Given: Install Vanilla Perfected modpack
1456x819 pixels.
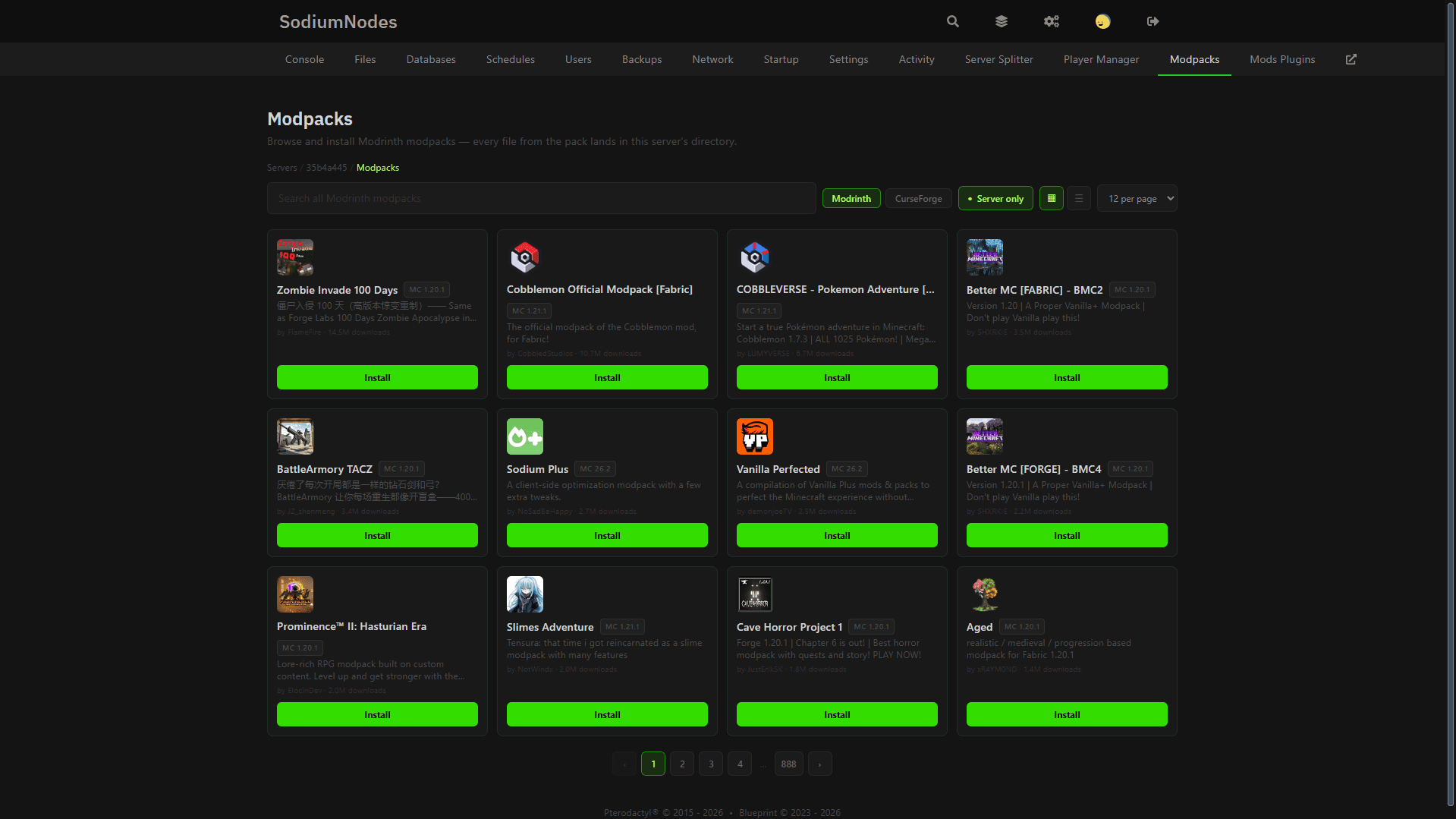Looking at the screenshot, I should [x=837, y=535].
